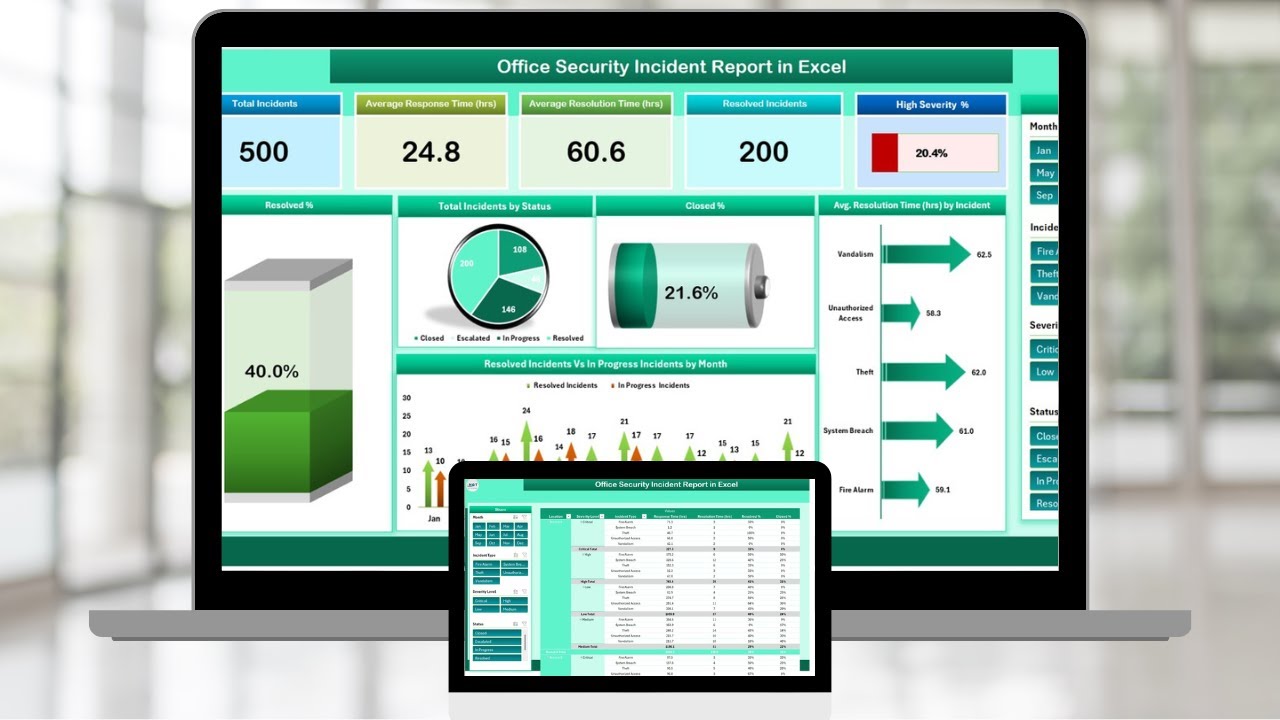
Task: Select Sep in the large dashboard Month slicer
Action: pyautogui.click(x=1044, y=196)
